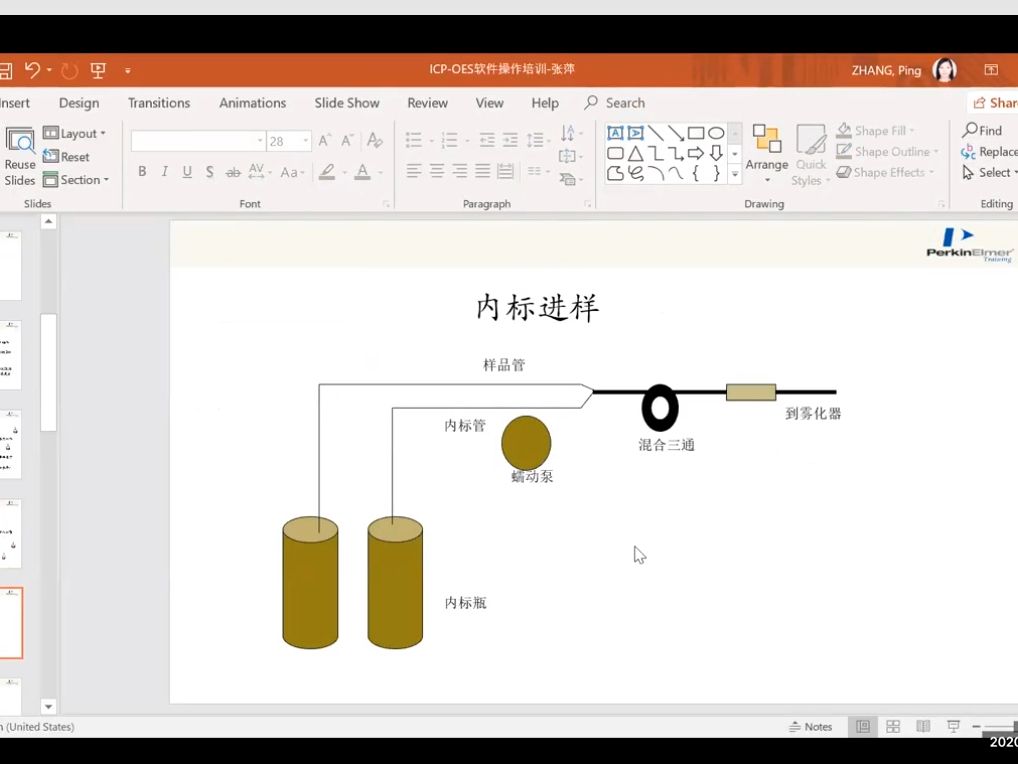Image resolution: width=1018 pixels, height=764 pixels.
Task: Justify the text
Action: coord(482,171)
